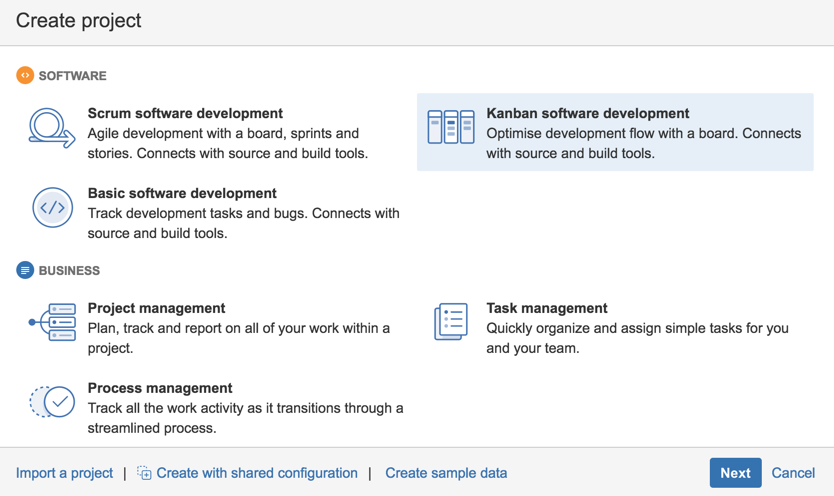This screenshot has width=834, height=496.
Task: Pick the Process management title
Action: pos(160,388)
